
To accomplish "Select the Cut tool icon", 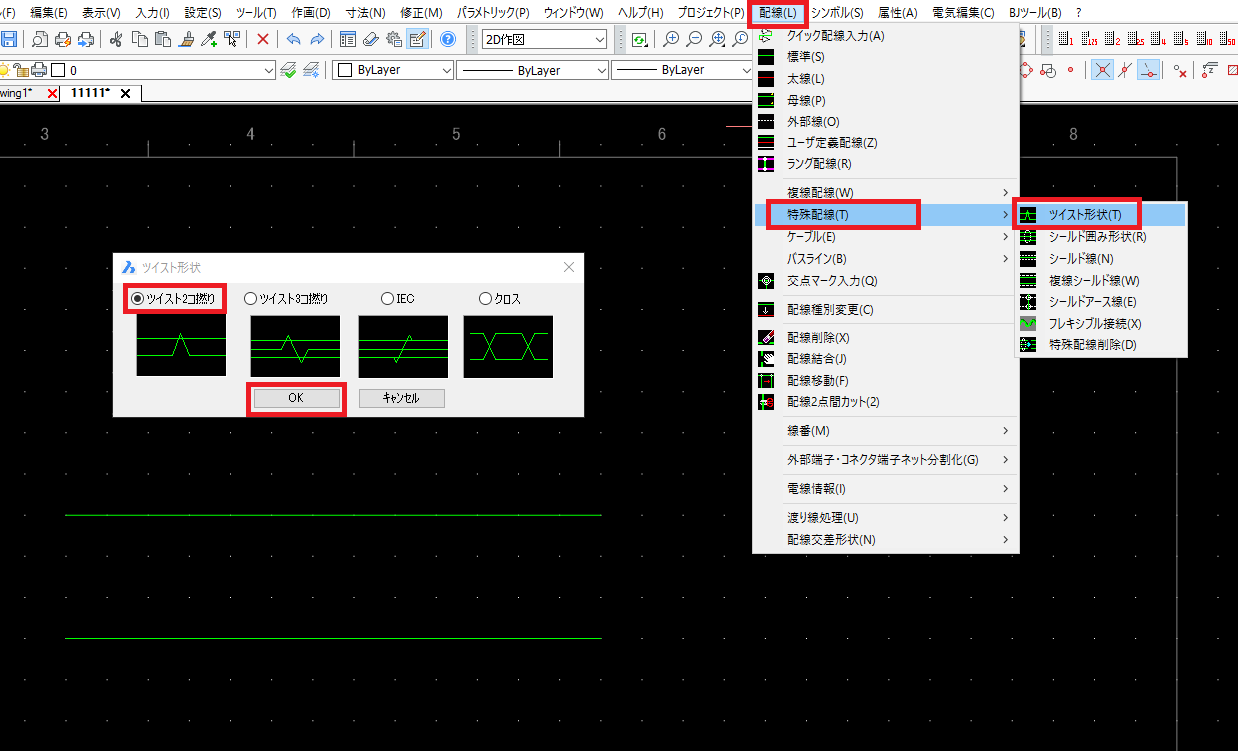I will pyautogui.click(x=116, y=40).
